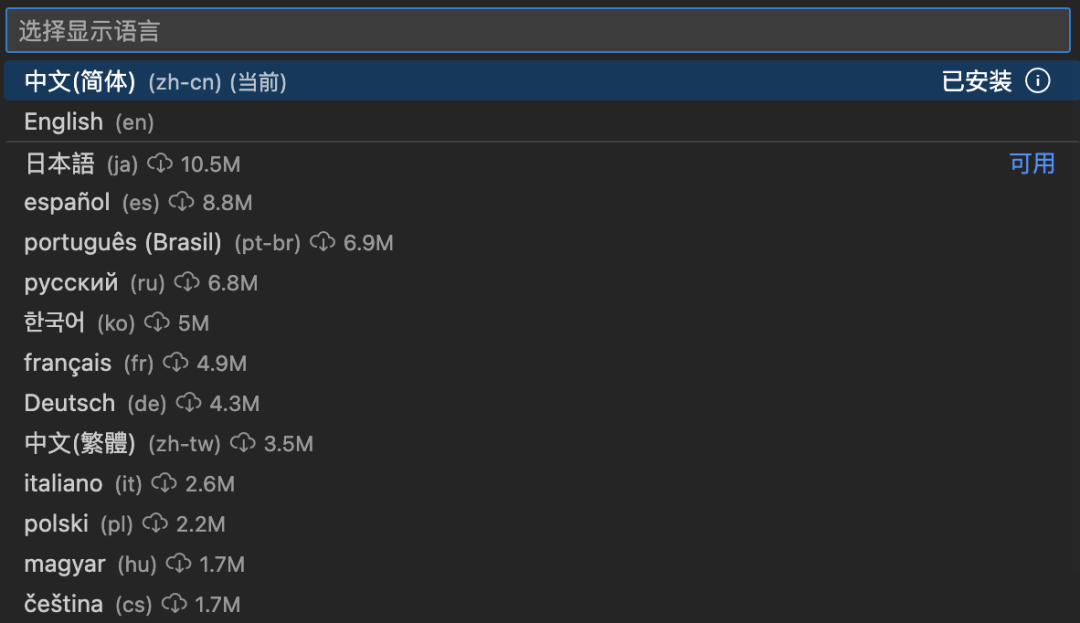1080x623 pixels.
Task: Choose the Deutsch (de) language entry
Action: point(70,403)
